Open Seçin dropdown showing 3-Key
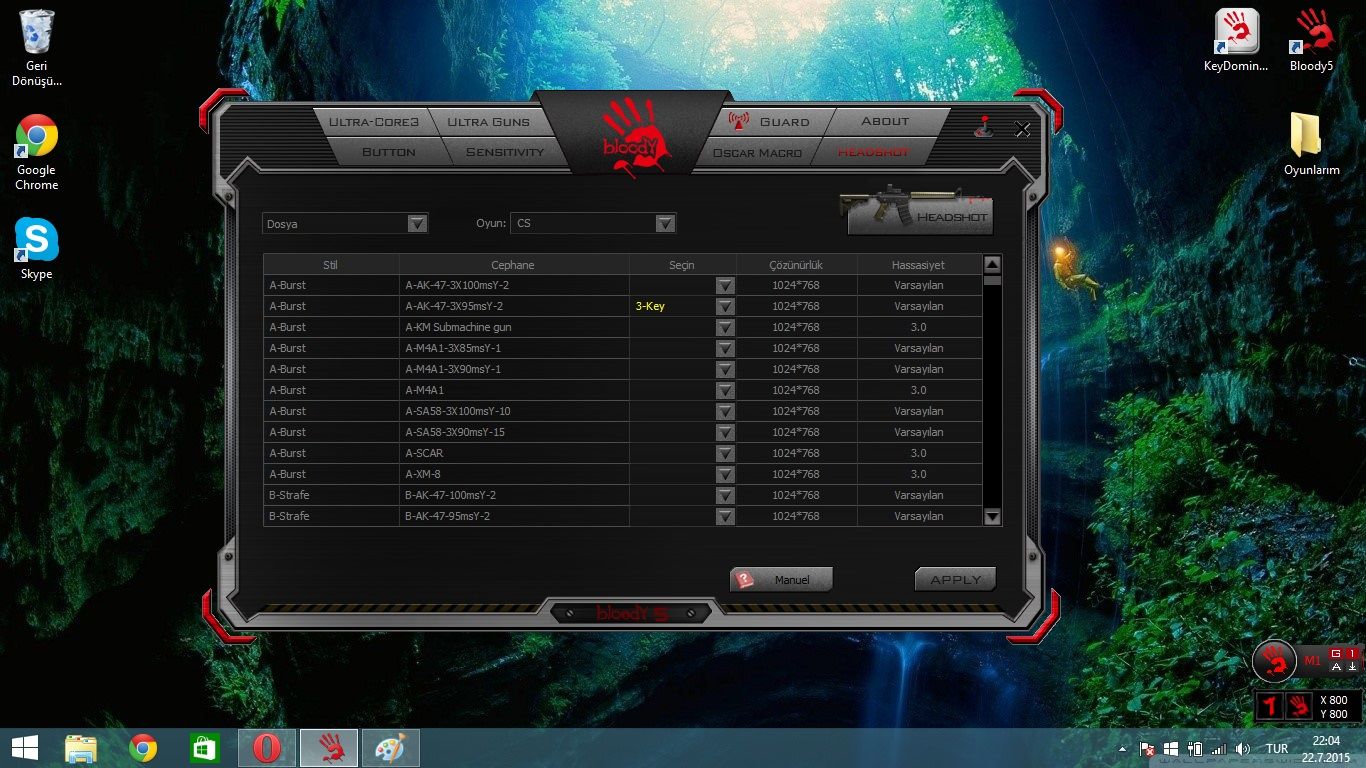The height and width of the screenshot is (768, 1366). click(x=725, y=307)
